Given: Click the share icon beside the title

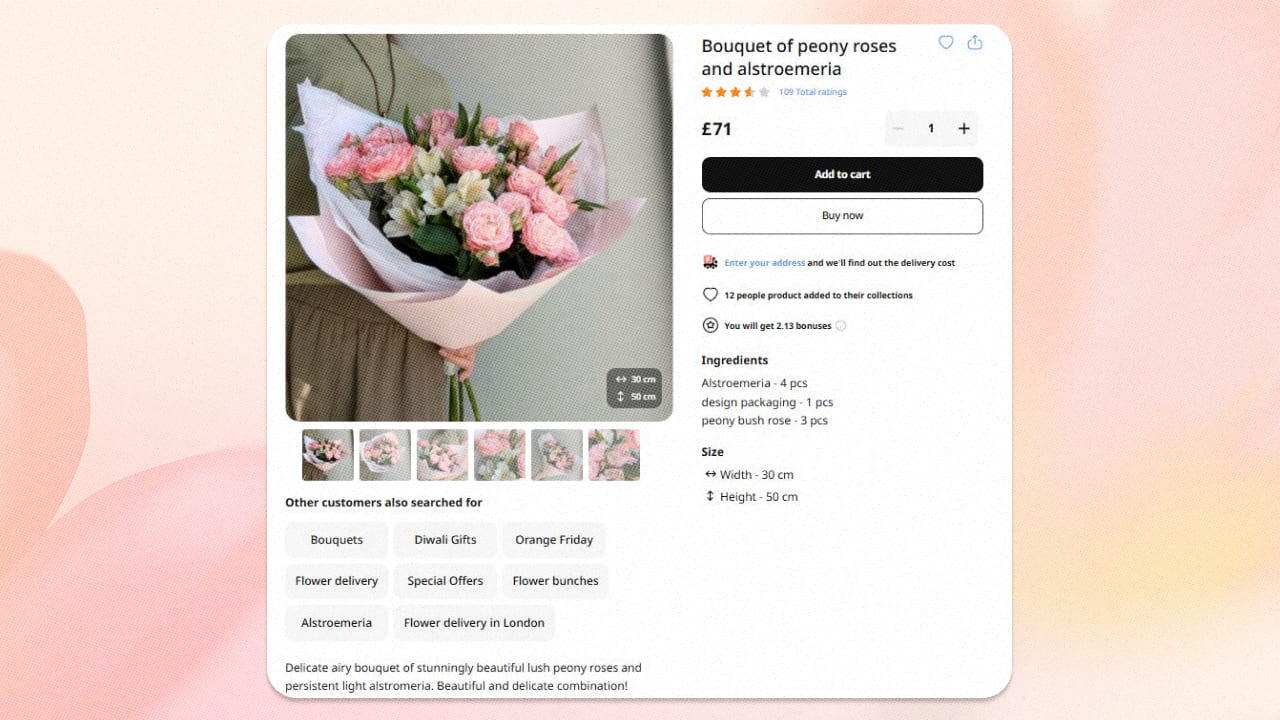Looking at the screenshot, I should pyautogui.click(x=975, y=42).
